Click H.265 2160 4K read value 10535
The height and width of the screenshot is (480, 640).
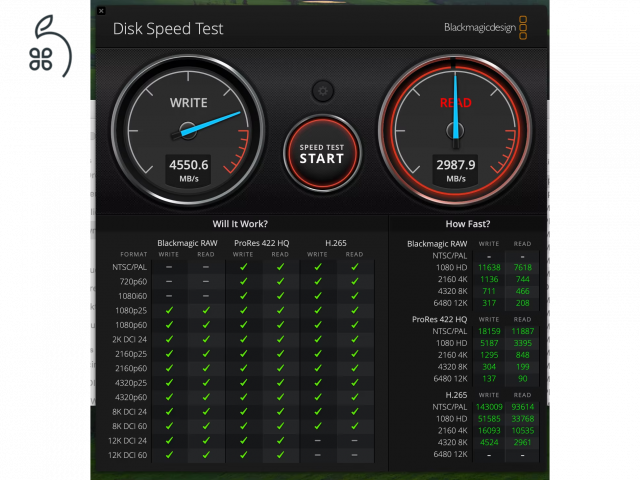point(522,430)
